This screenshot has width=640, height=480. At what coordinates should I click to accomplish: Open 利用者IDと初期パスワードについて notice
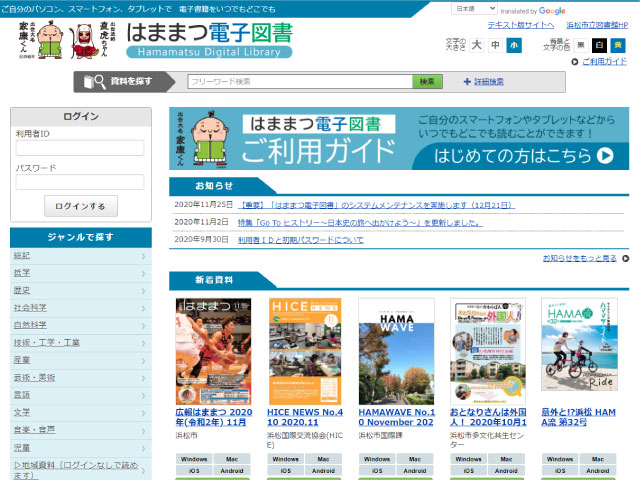(300, 240)
